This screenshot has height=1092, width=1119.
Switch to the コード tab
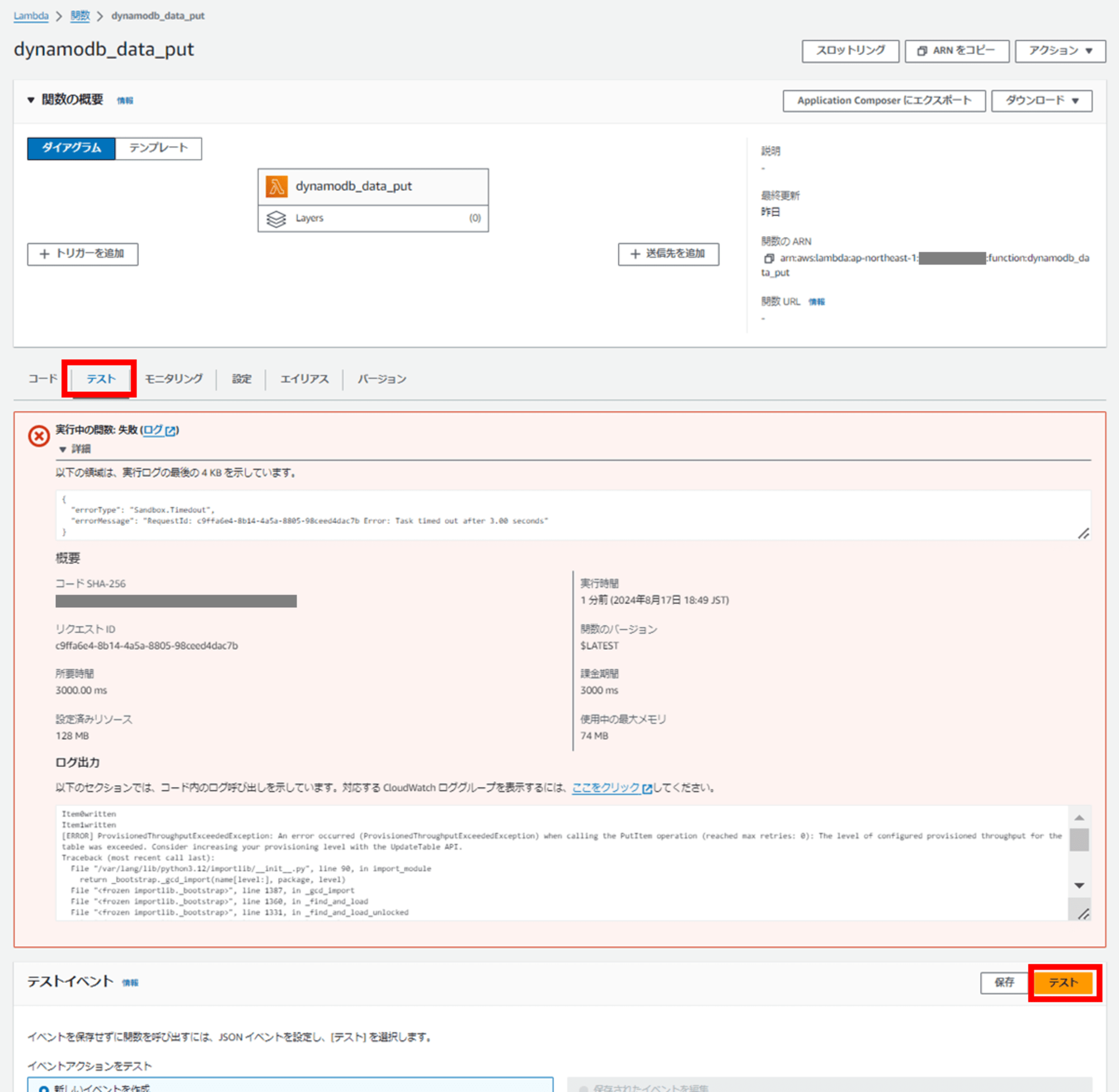coord(43,378)
